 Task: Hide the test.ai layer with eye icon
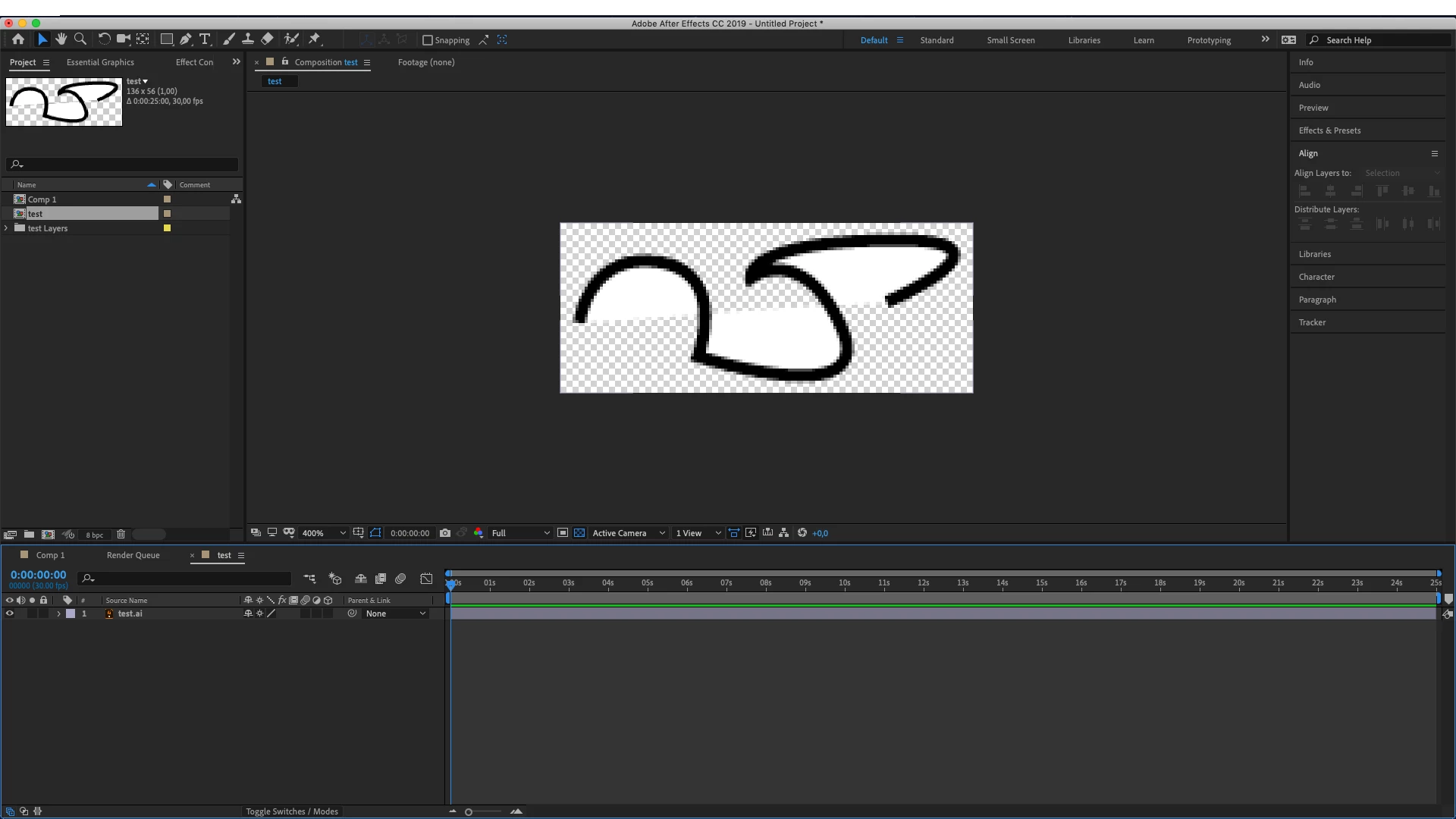tap(10, 613)
